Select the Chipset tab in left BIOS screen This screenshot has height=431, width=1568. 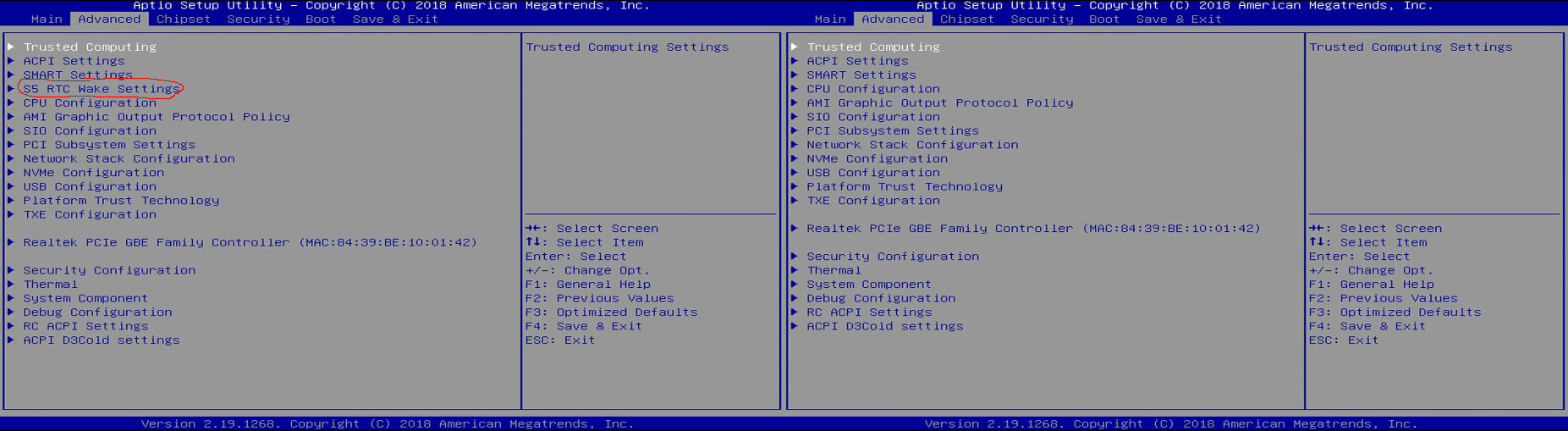coord(184,19)
